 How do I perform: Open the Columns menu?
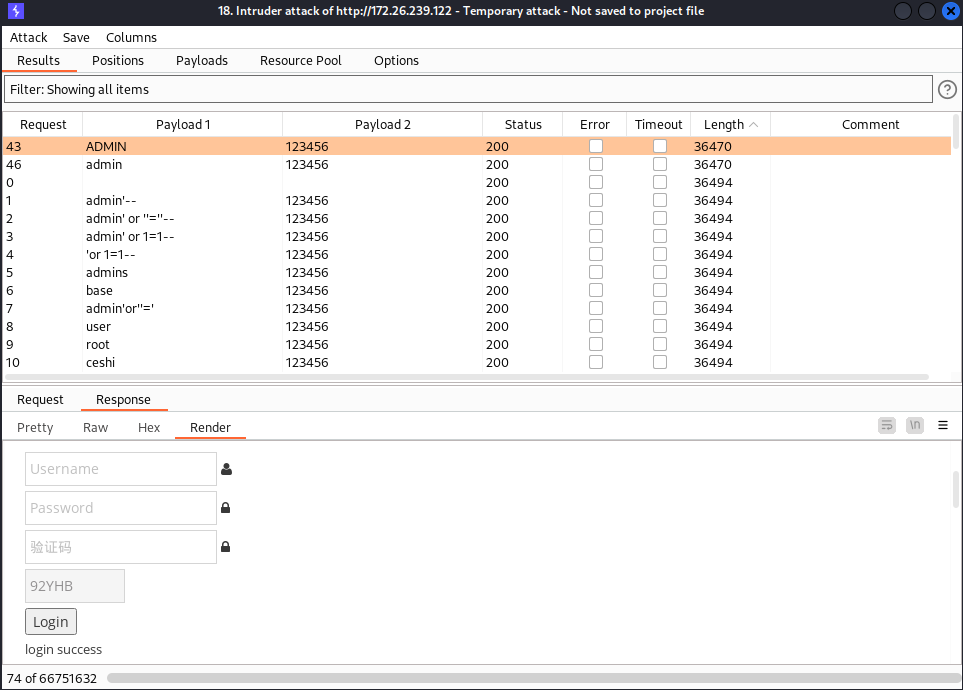131,37
